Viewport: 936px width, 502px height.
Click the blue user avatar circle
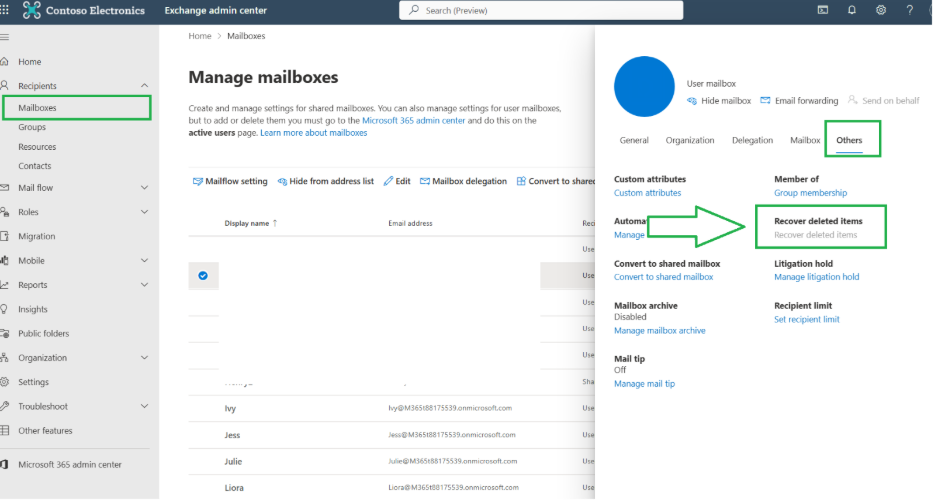click(x=644, y=87)
